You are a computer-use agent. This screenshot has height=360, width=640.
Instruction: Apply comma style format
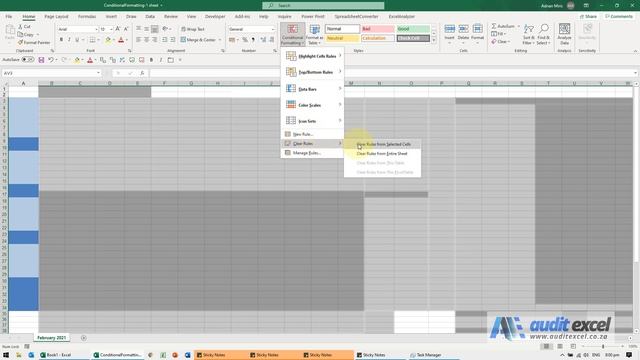click(253, 40)
